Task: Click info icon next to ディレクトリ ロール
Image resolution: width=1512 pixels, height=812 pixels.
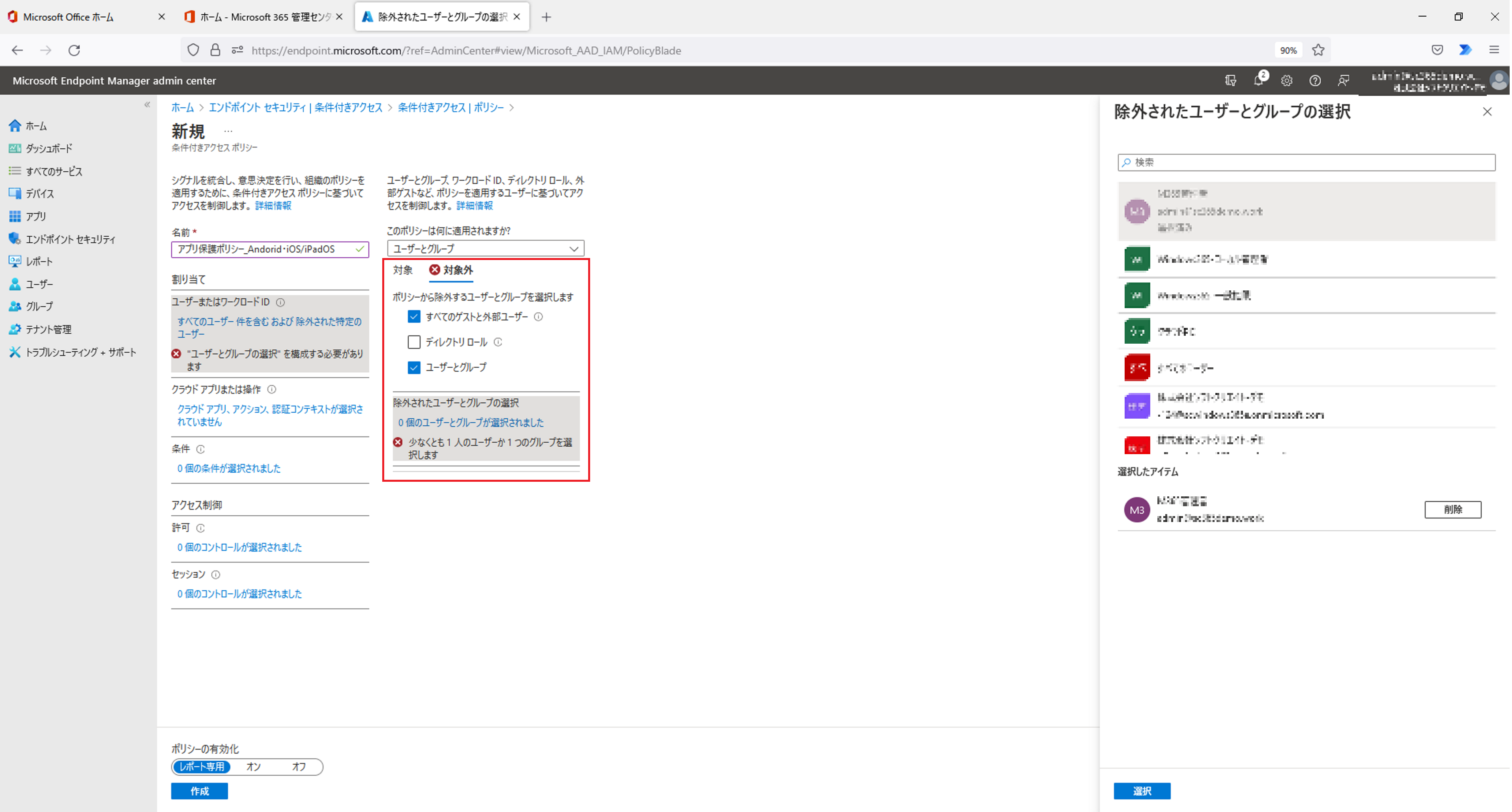Action: click(498, 342)
